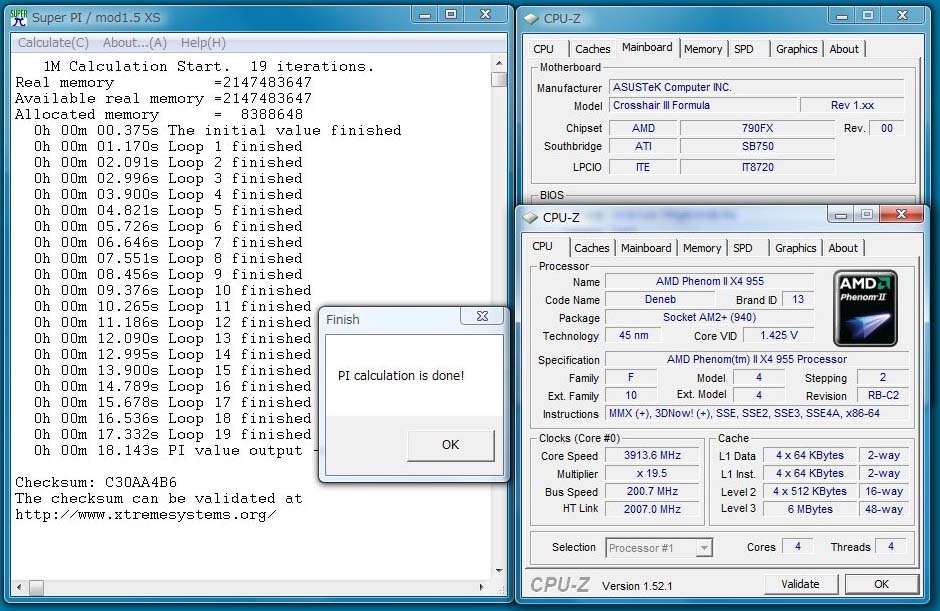
Task: Open Graphics tab in front CPU-Z window
Action: pyautogui.click(x=795, y=248)
